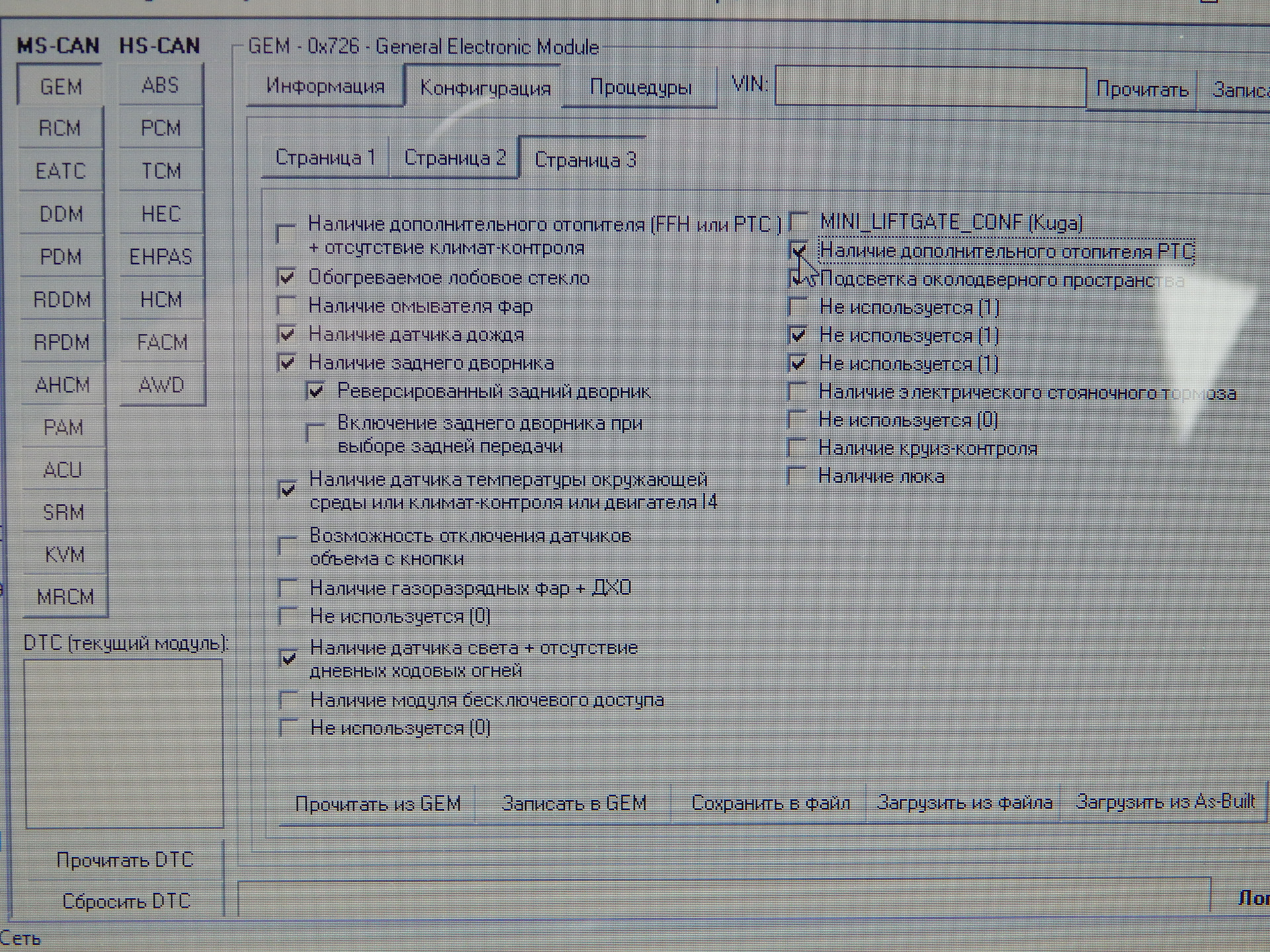Toggle Обогреваемое лобовое стекло checkbox

coord(286,278)
